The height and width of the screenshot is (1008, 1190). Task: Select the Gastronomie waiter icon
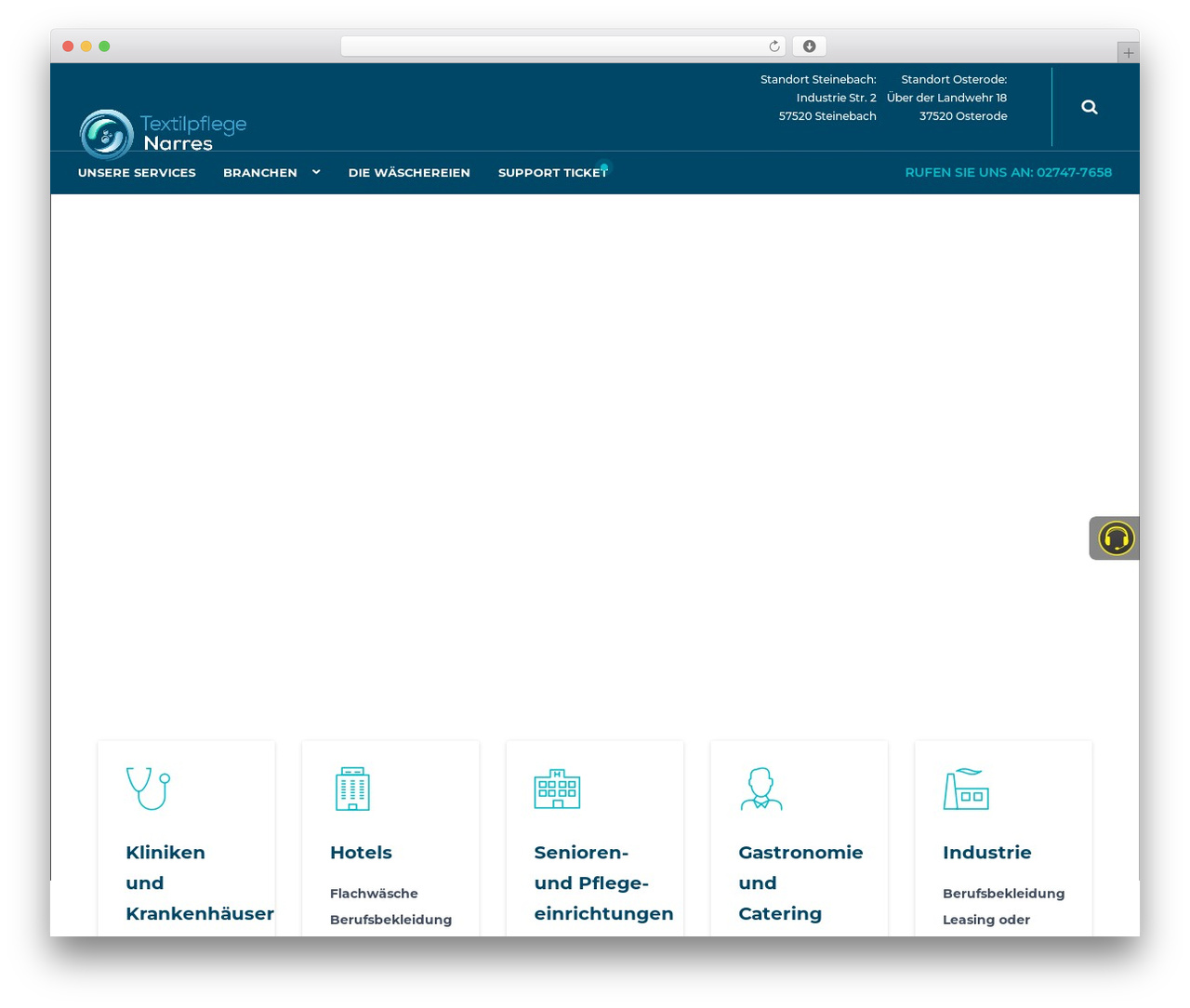tap(761, 789)
